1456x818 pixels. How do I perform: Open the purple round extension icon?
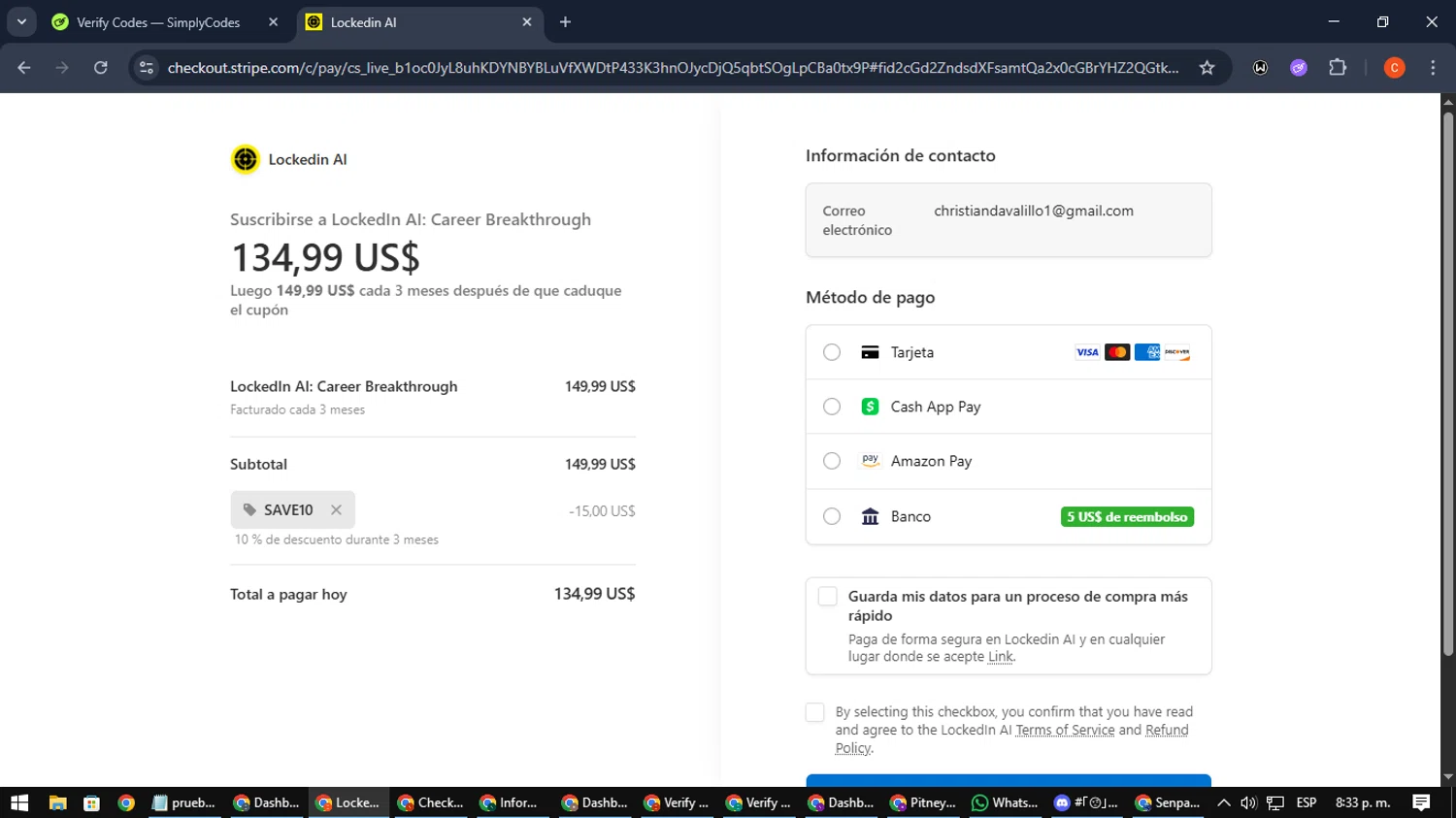click(1299, 68)
